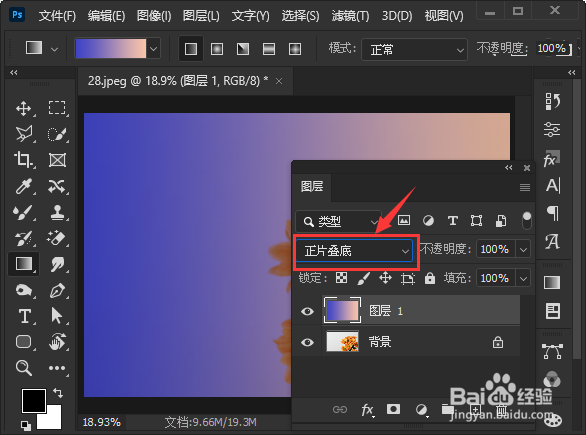
Task: Select the Path Selection tool
Action: (x=56, y=316)
